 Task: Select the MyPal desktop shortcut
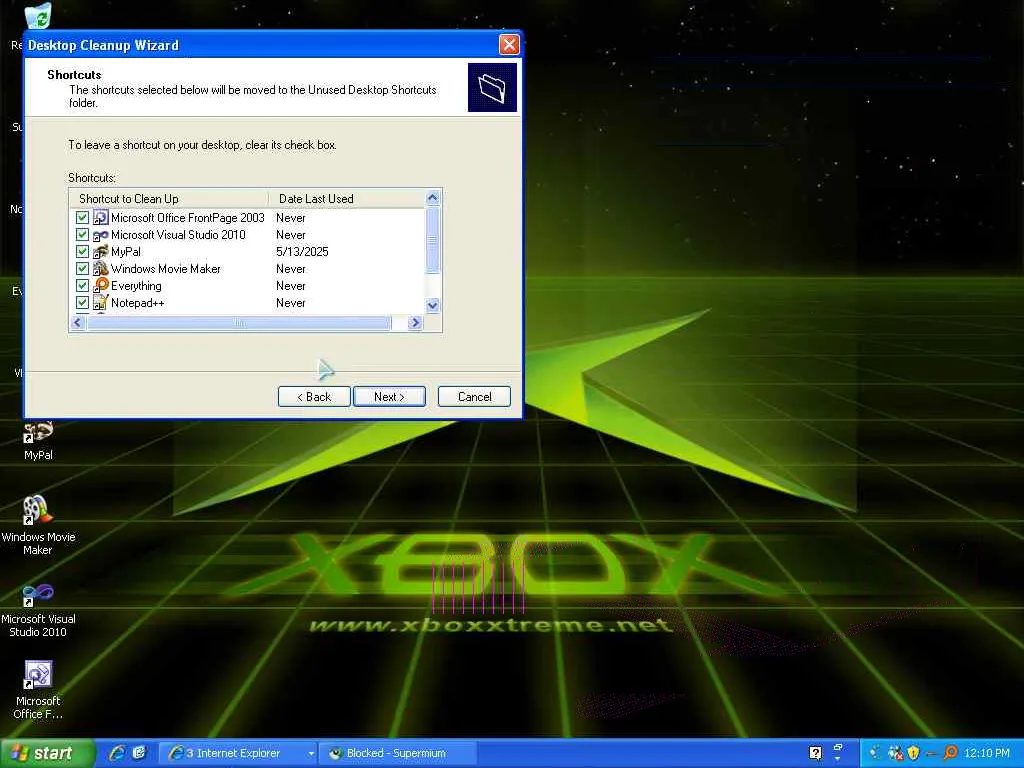pos(38,442)
